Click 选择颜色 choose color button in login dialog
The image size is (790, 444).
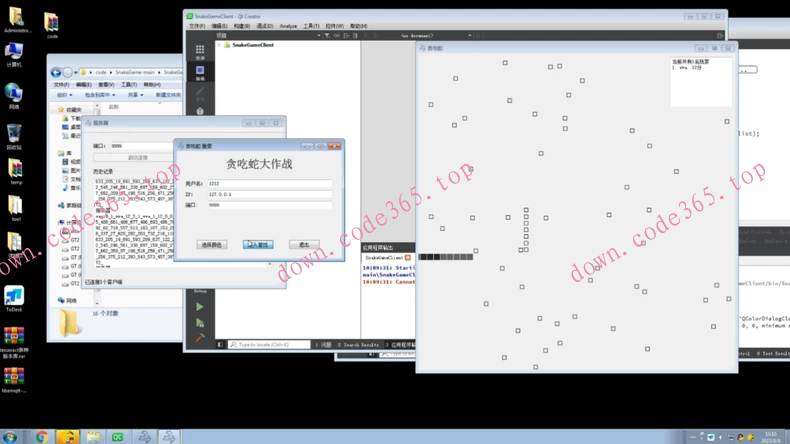pyautogui.click(x=212, y=244)
